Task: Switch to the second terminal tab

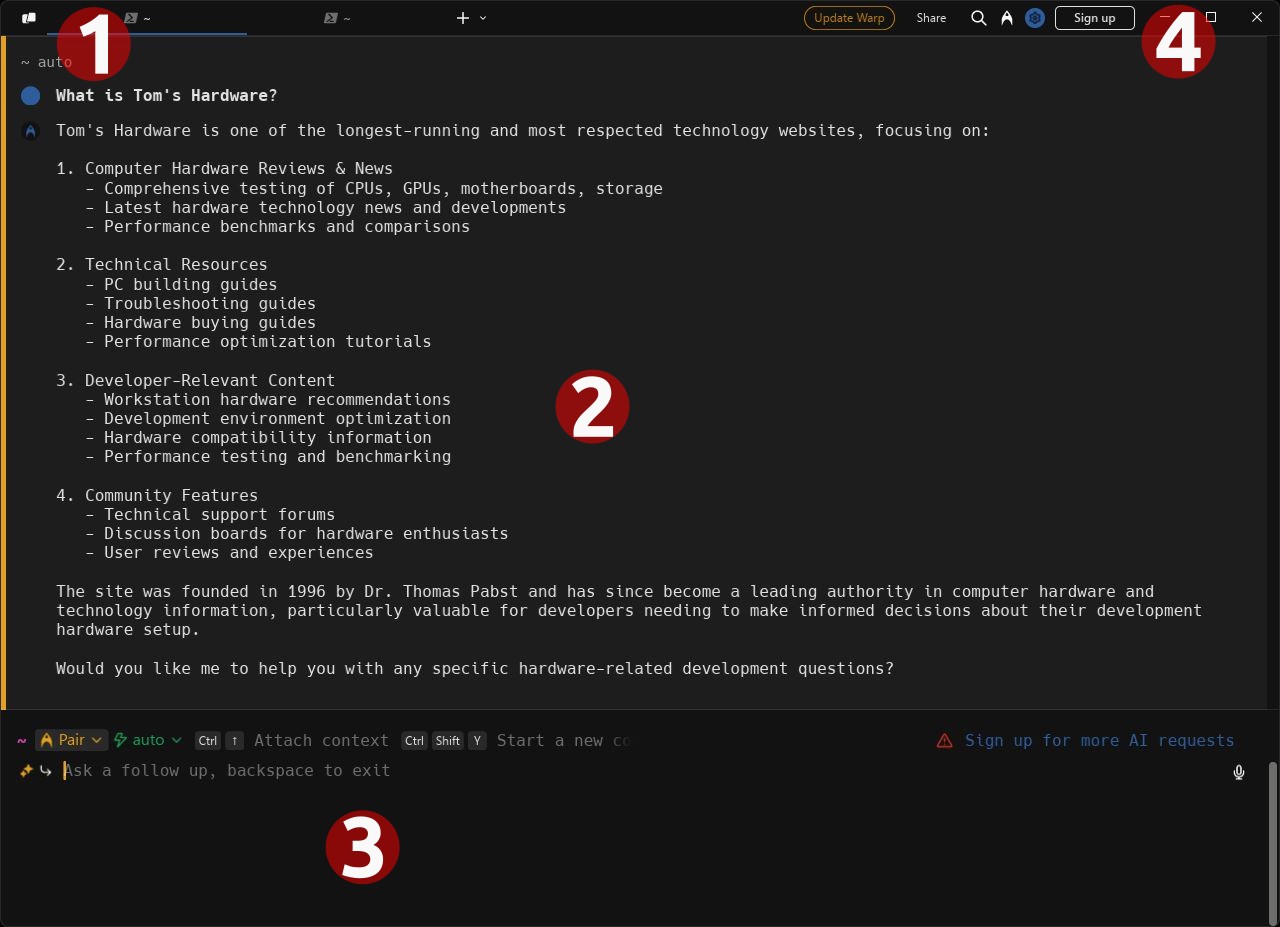Action: point(347,18)
